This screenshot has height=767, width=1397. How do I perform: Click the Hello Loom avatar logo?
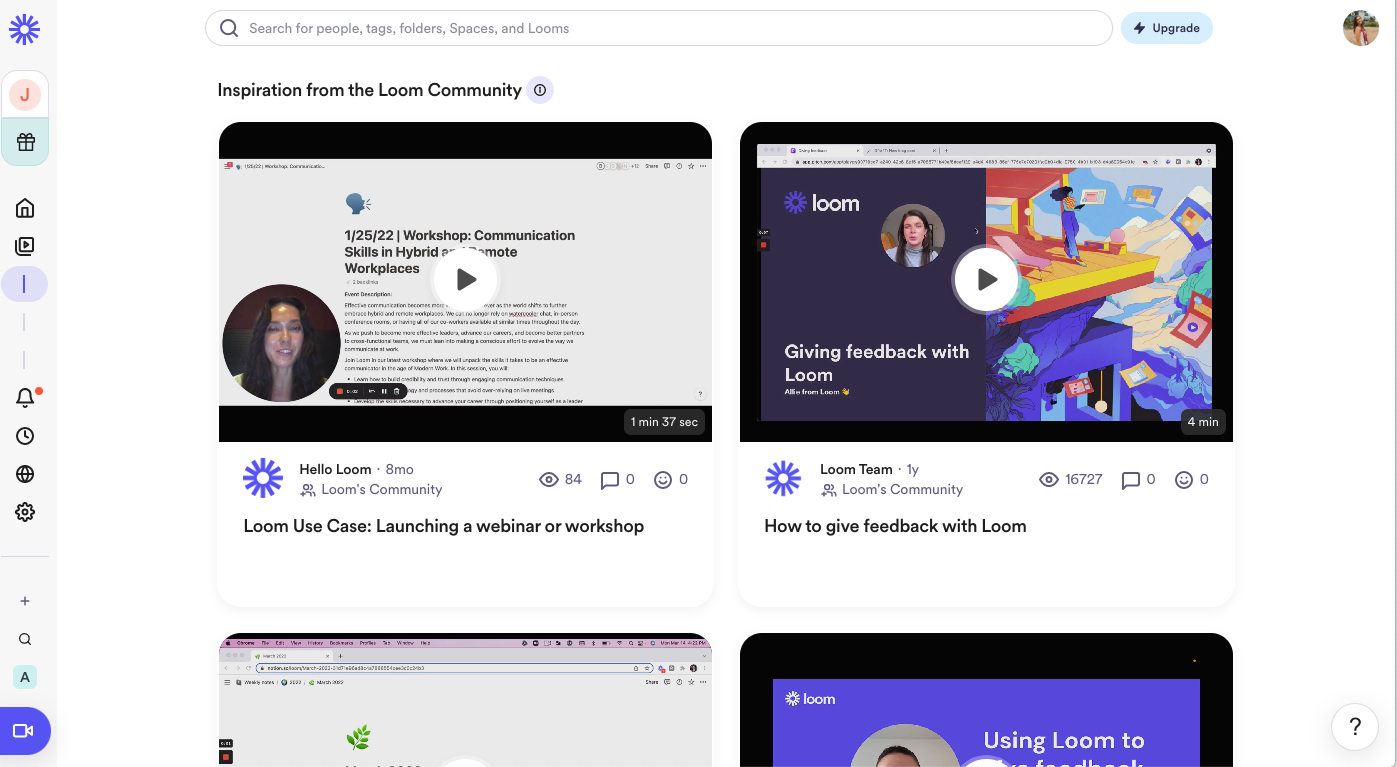[263, 478]
